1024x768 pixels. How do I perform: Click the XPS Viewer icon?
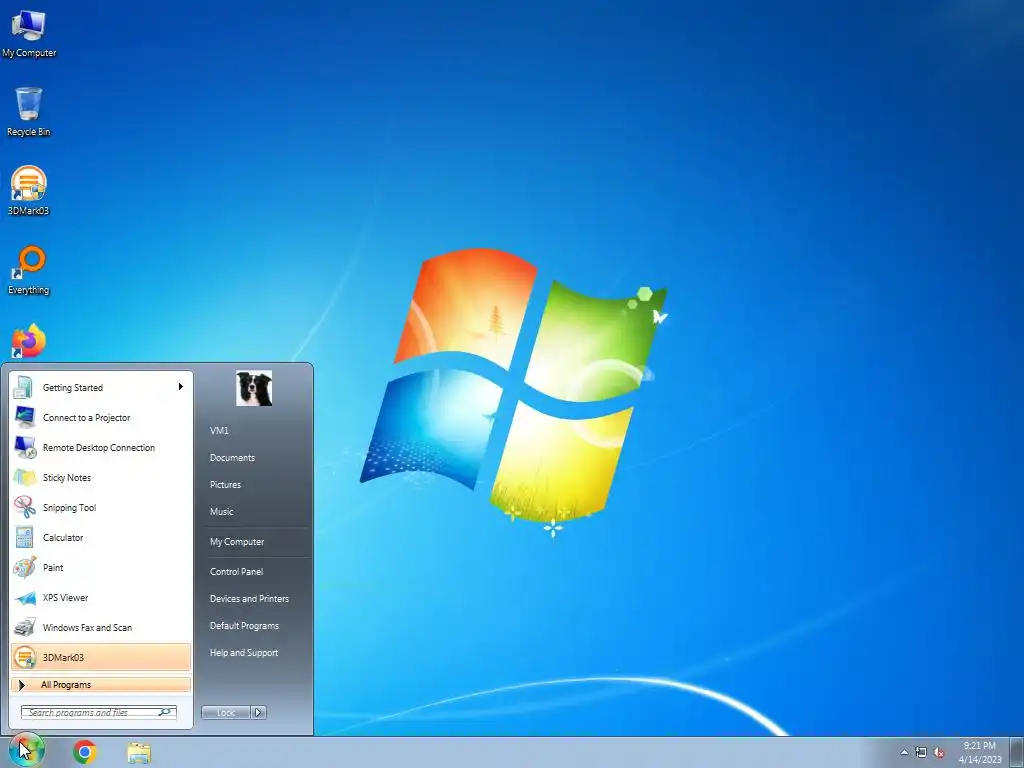(x=24, y=598)
